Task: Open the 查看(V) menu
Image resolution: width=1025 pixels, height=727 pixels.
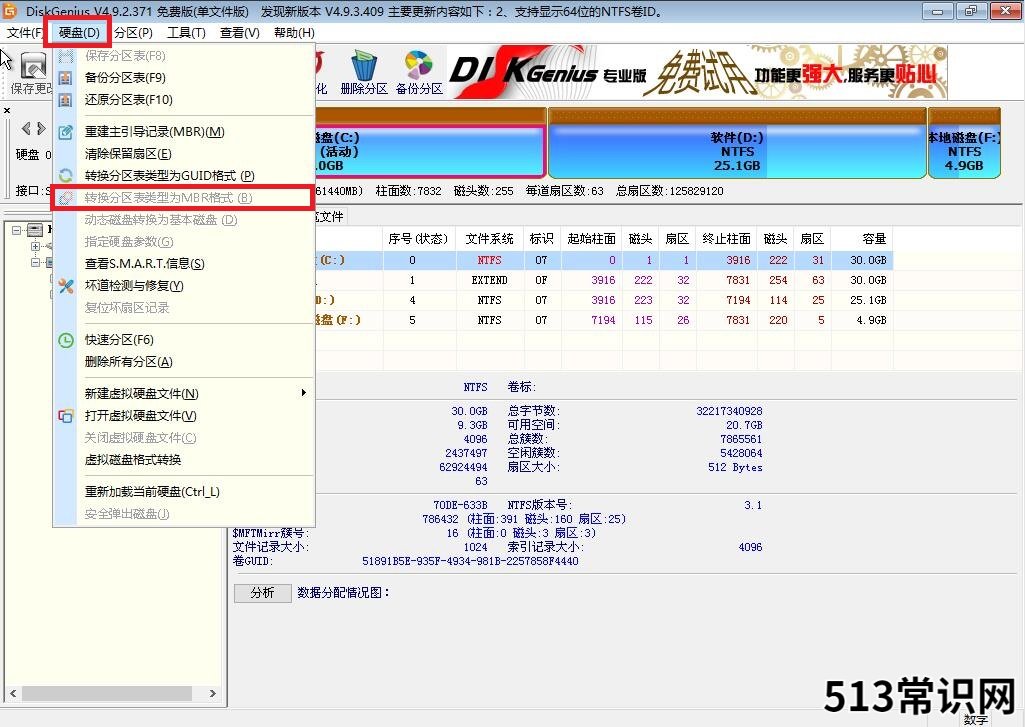Action: point(239,33)
